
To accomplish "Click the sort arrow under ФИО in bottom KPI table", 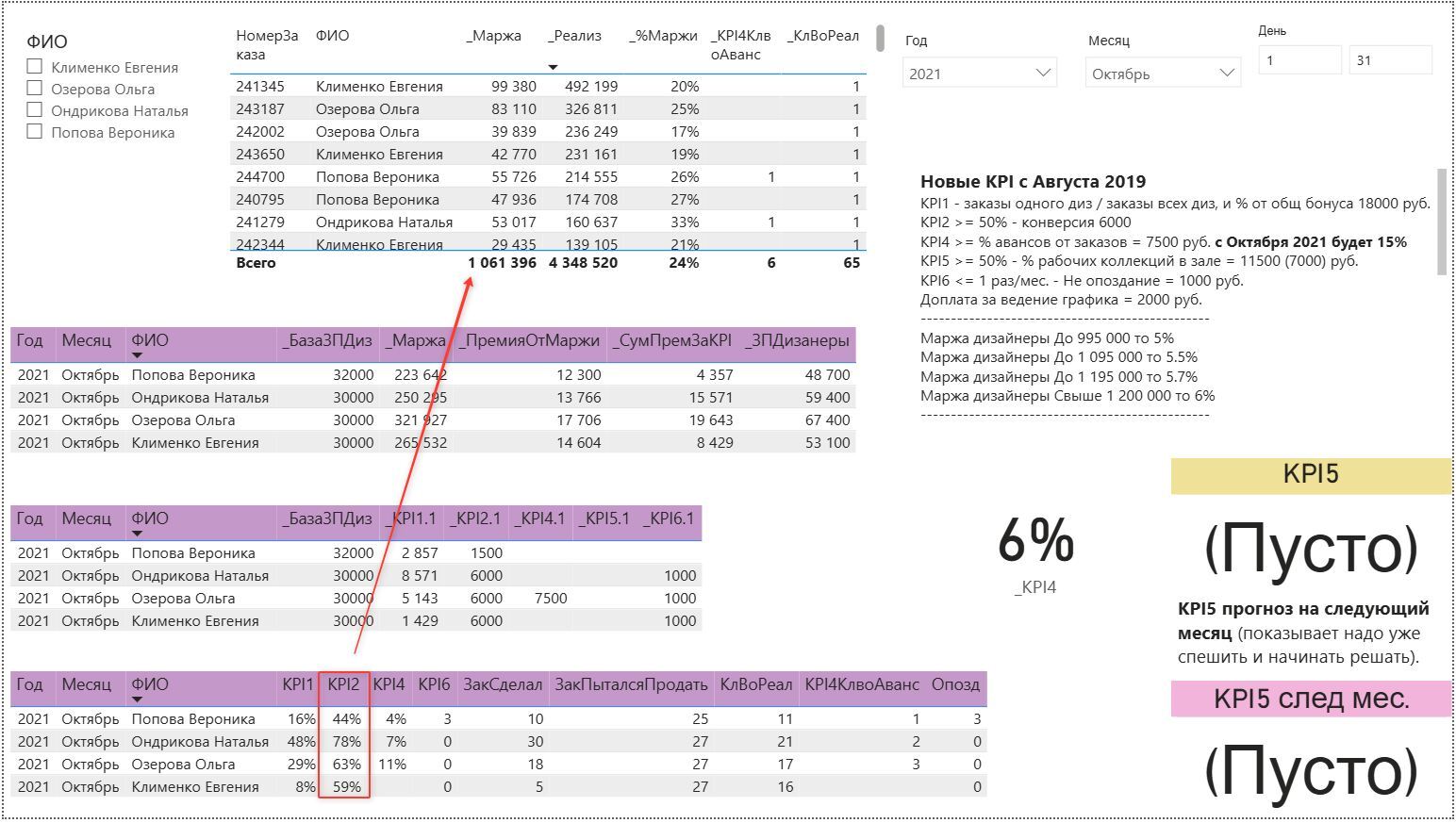I will (137, 700).
